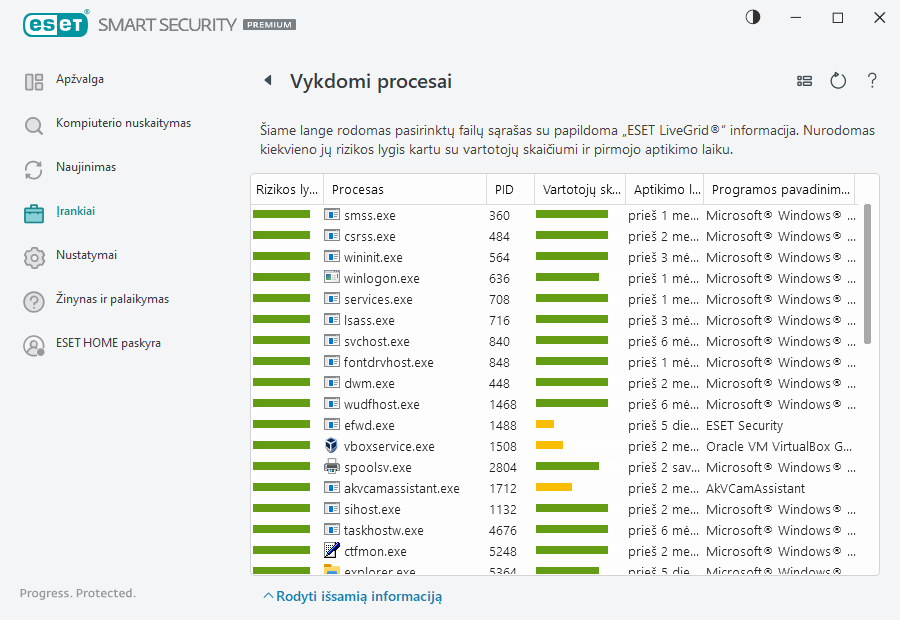This screenshot has width=900, height=620.
Task: Open Žinynas ir palaikymas help section
Action: (112, 300)
